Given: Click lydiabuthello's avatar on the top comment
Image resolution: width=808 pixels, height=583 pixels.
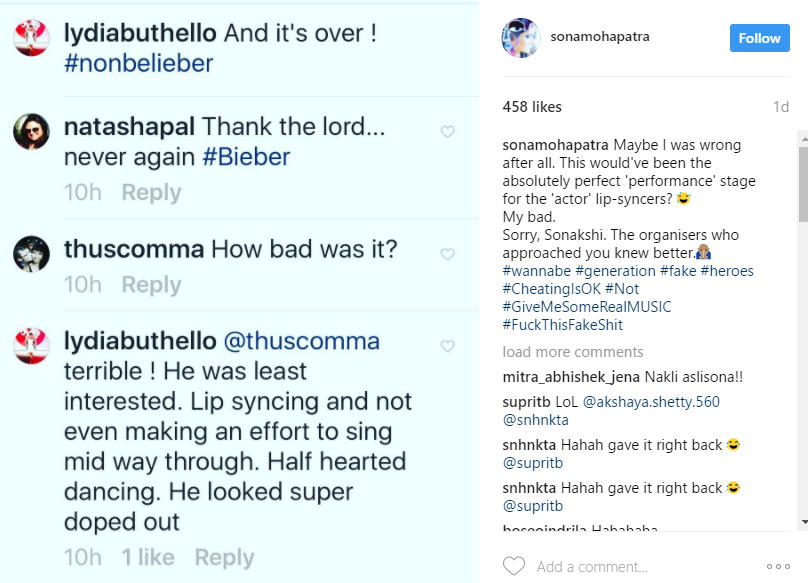Looking at the screenshot, I should click(31, 37).
